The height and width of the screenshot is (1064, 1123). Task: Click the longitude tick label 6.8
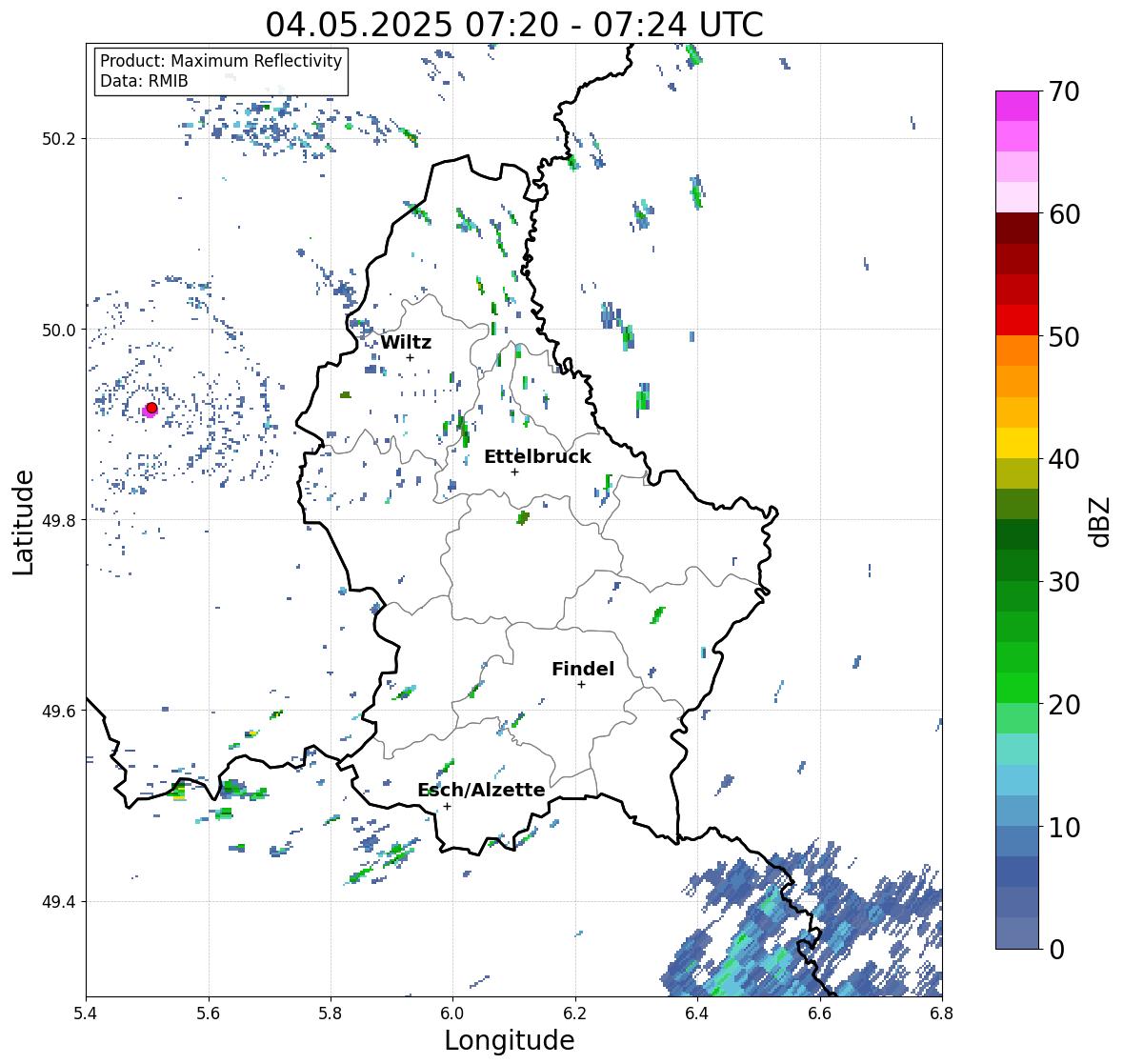942,1014
